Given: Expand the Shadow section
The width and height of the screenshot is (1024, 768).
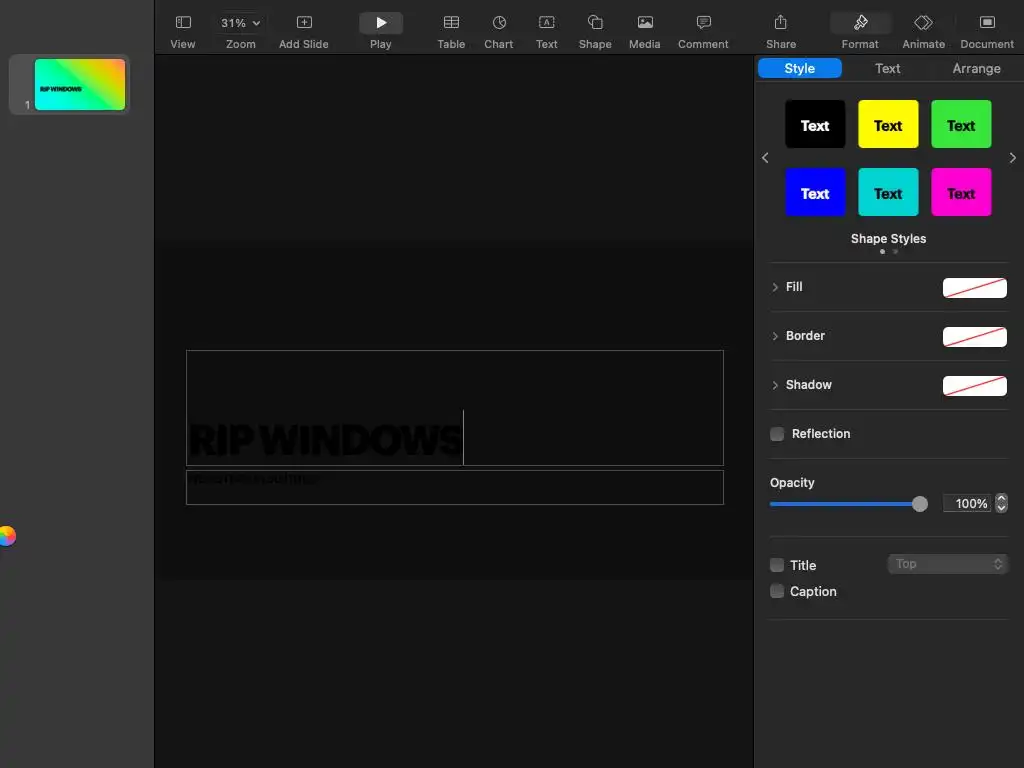Looking at the screenshot, I should 775,385.
